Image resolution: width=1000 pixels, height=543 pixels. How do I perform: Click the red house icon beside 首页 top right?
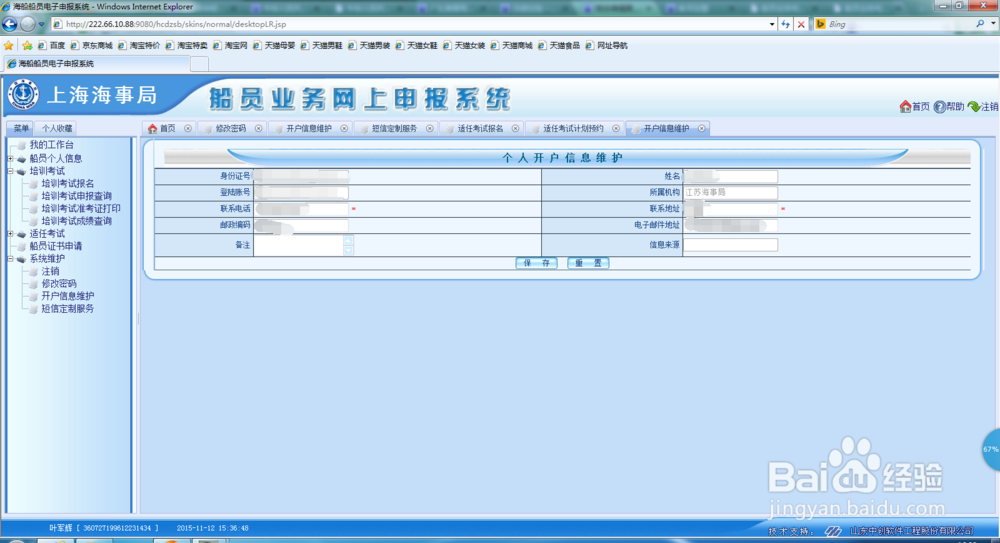tap(905, 107)
